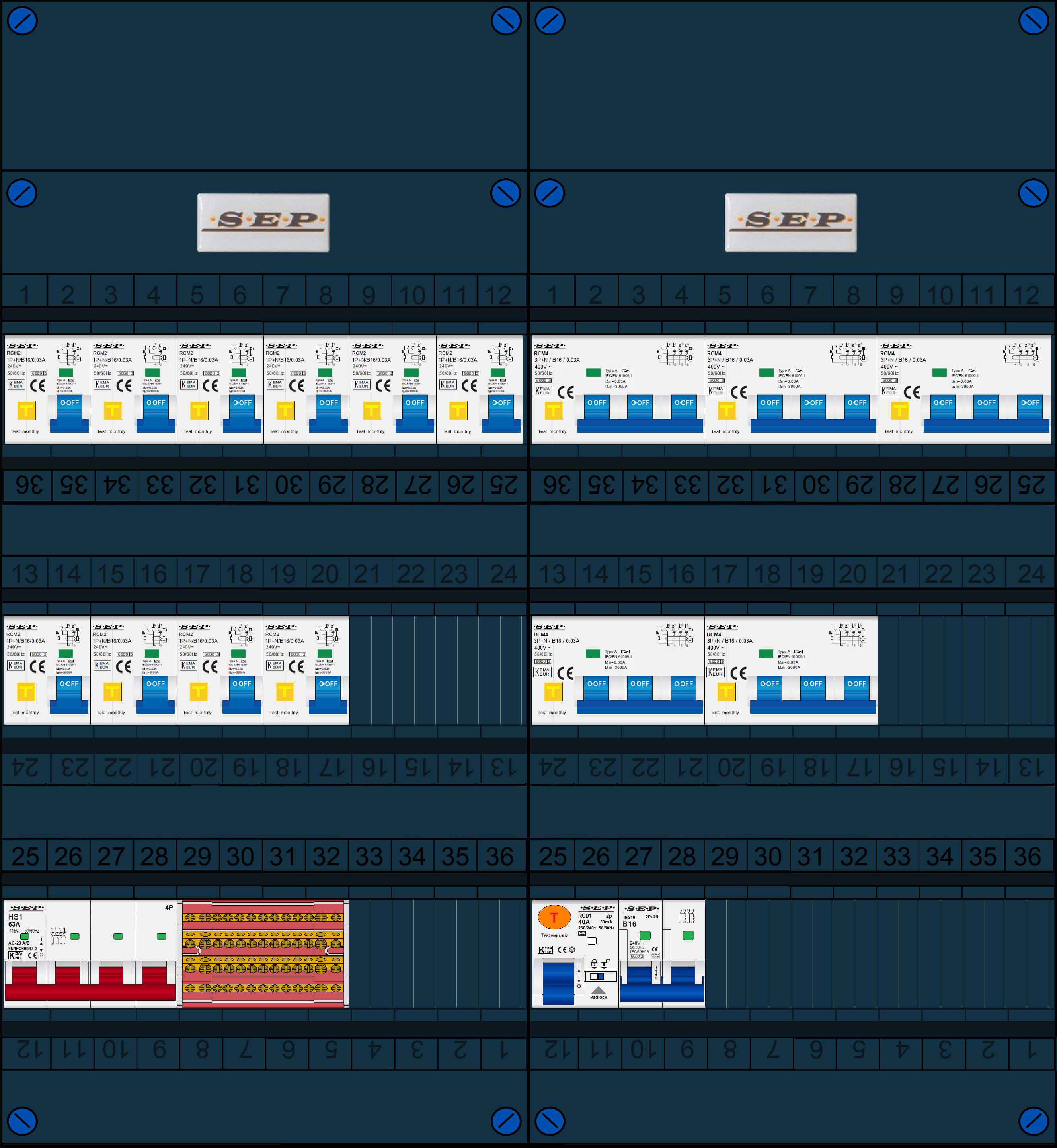Click yellow T button on left panel RCM2 at slots 19-20
The height and width of the screenshot is (1148, 1057).
pyautogui.click(x=285, y=691)
